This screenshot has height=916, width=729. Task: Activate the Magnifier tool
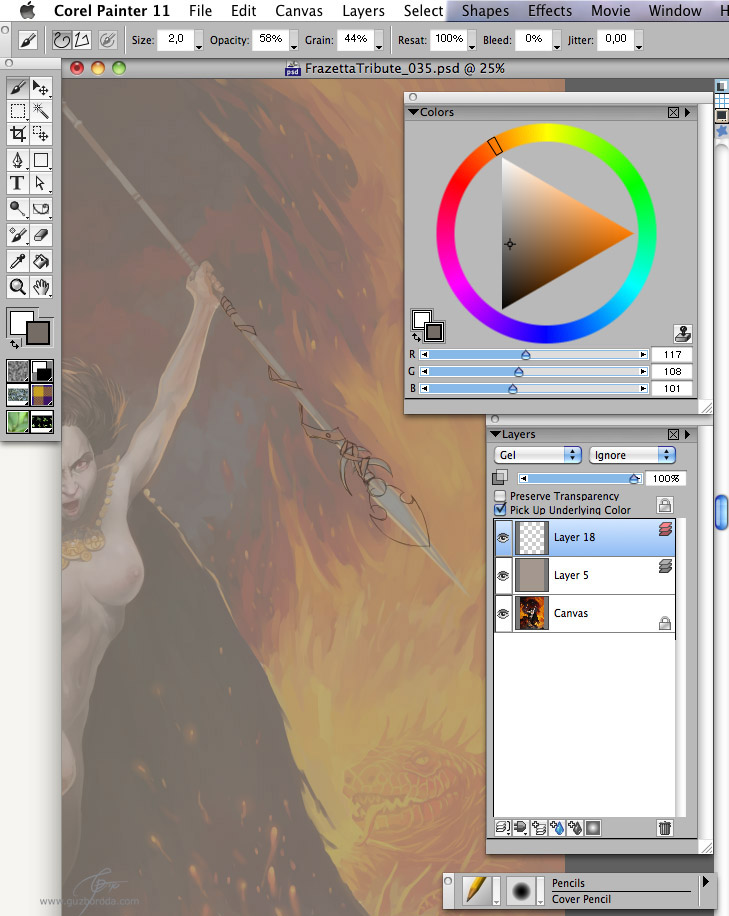tap(18, 287)
